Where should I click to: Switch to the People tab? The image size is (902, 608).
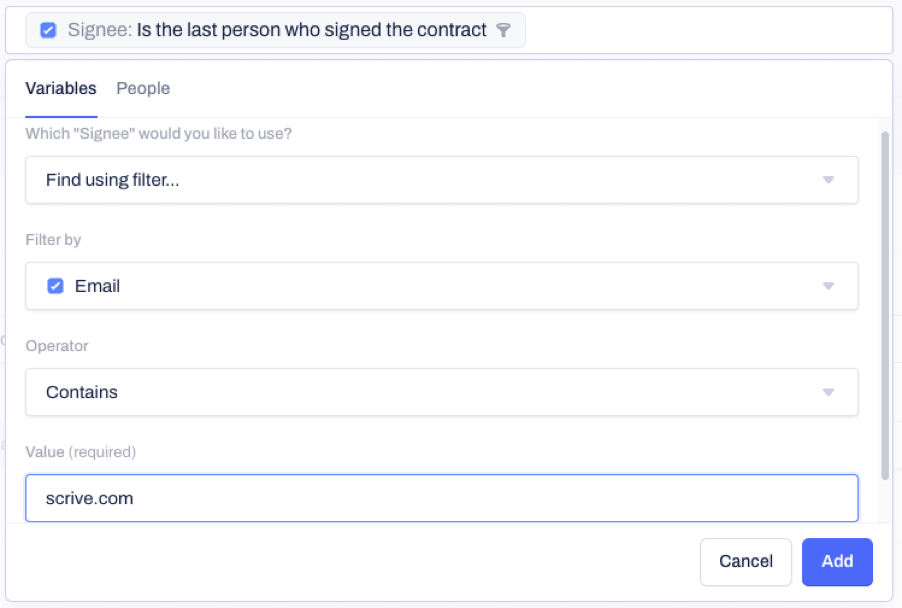tap(143, 89)
